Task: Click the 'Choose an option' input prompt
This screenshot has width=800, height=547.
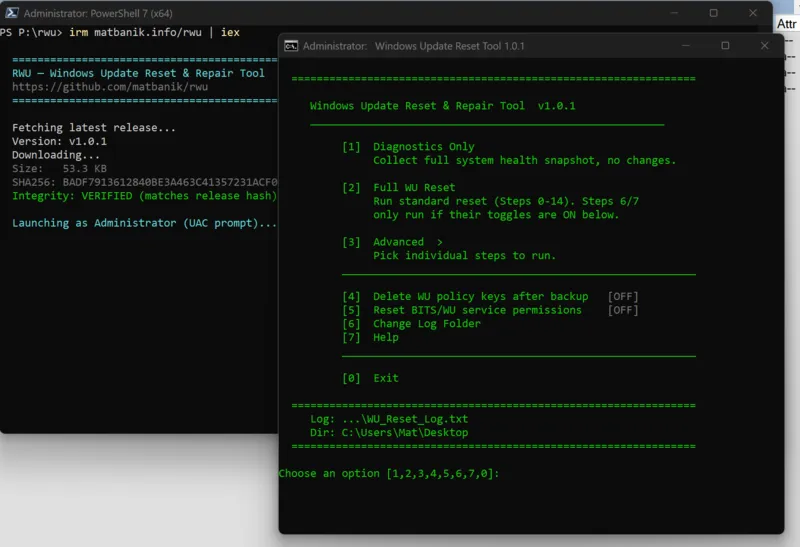Action: [x=389, y=474]
